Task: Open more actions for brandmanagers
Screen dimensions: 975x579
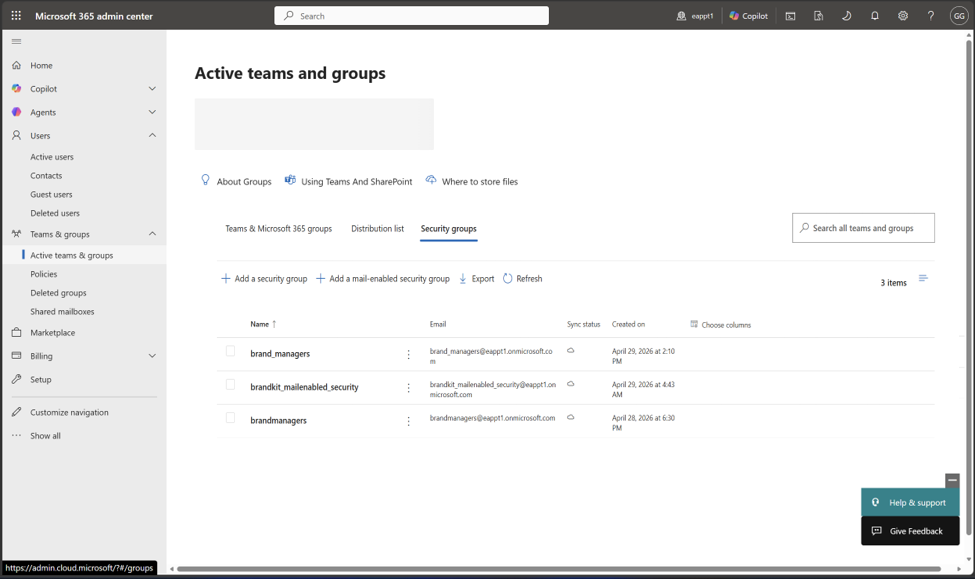Action: [409, 422]
